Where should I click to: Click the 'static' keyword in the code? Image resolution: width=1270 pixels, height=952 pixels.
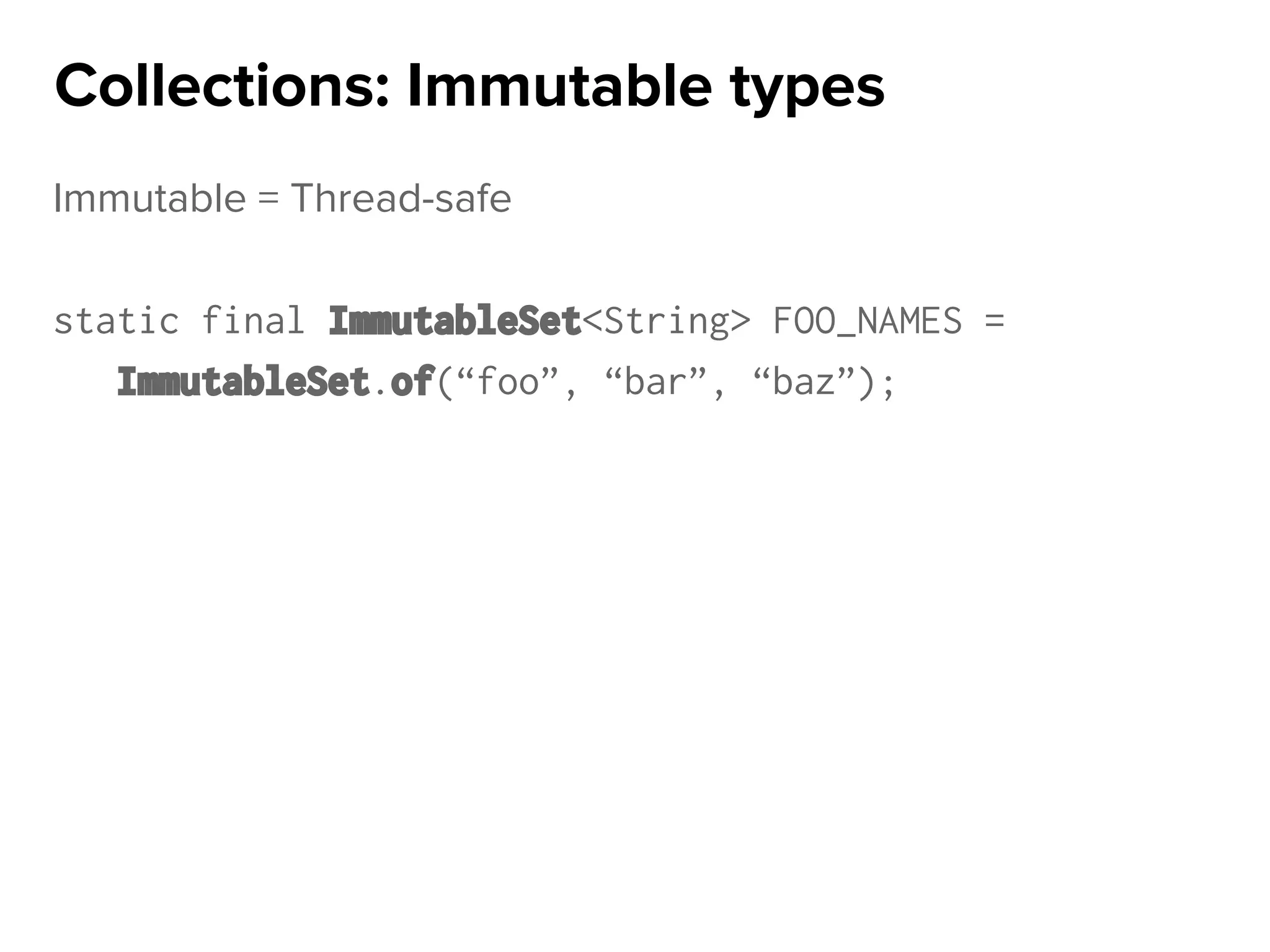[117, 321]
